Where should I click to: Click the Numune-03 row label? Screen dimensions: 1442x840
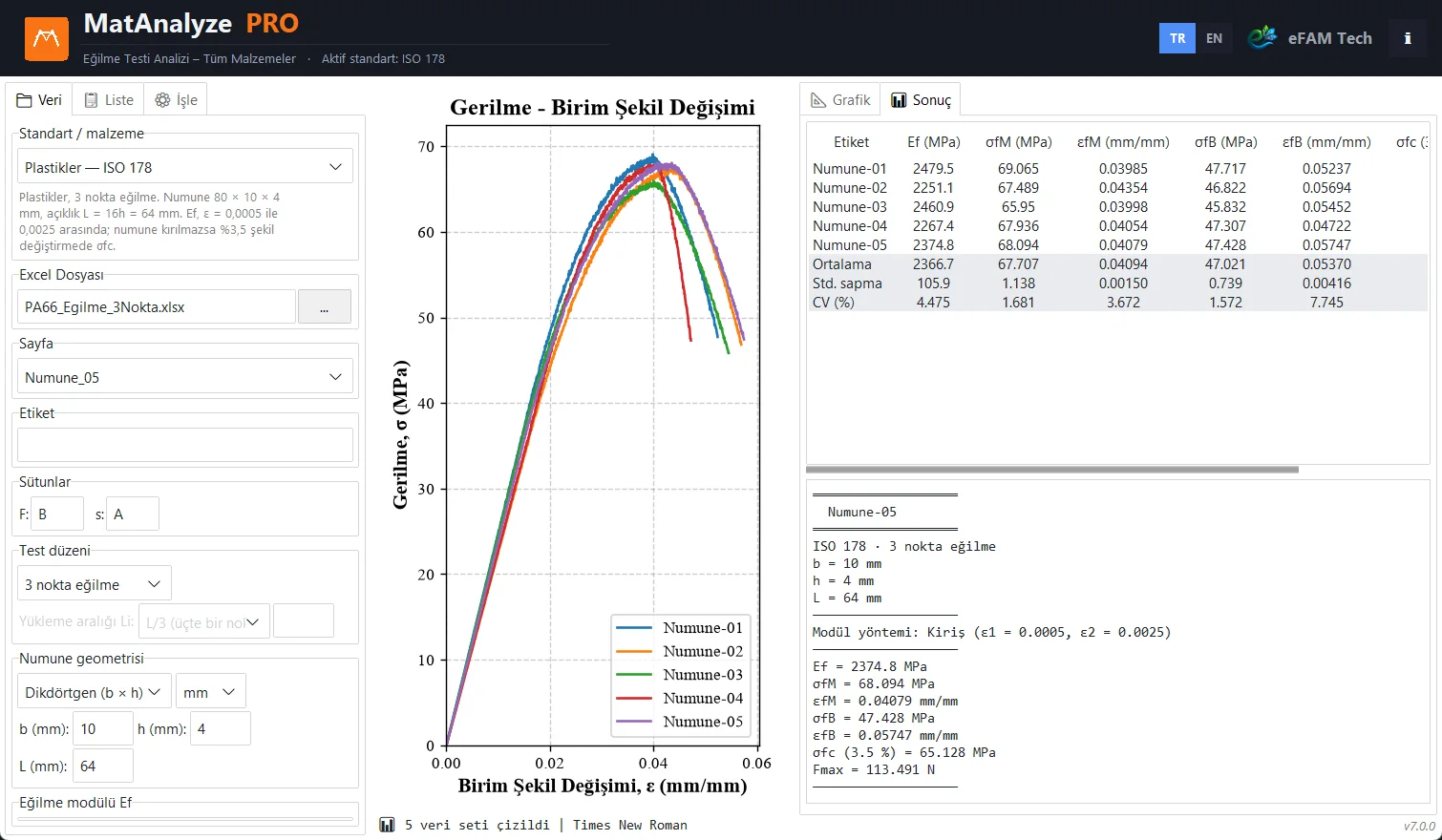click(x=850, y=207)
